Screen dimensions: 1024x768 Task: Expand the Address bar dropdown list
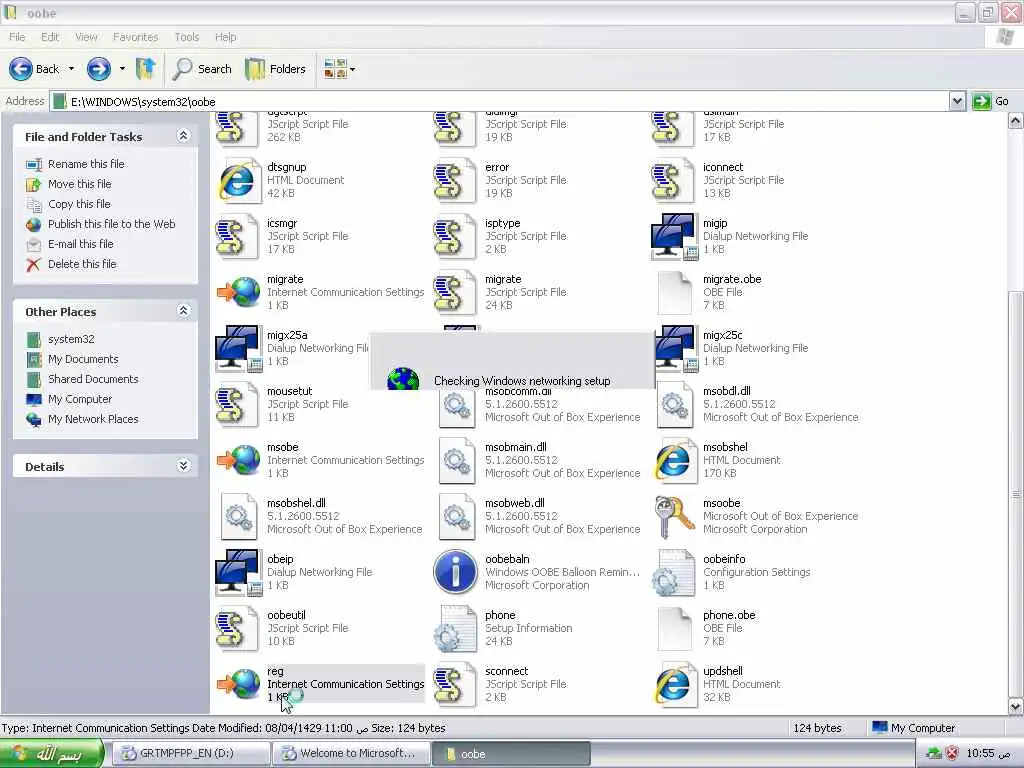(957, 101)
